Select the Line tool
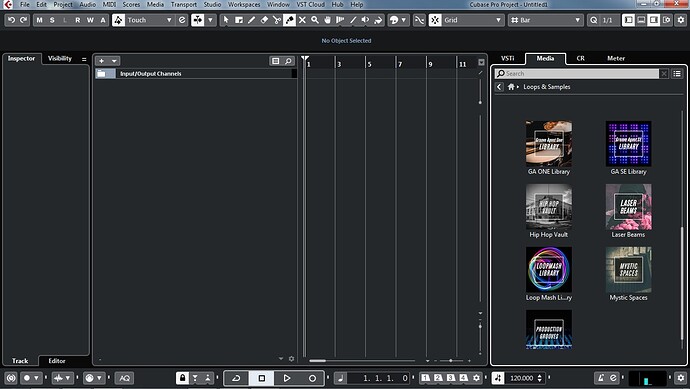The height and width of the screenshot is (389, 690). coord(352,20)
